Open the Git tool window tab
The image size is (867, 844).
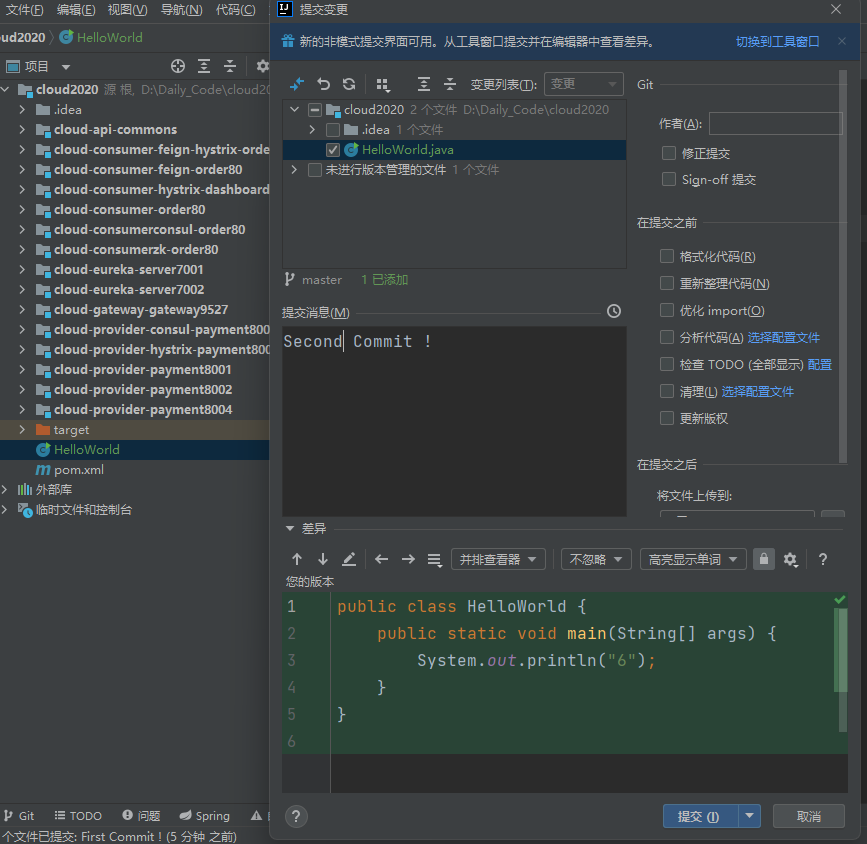pyautogui.click(x=19, y=816)
